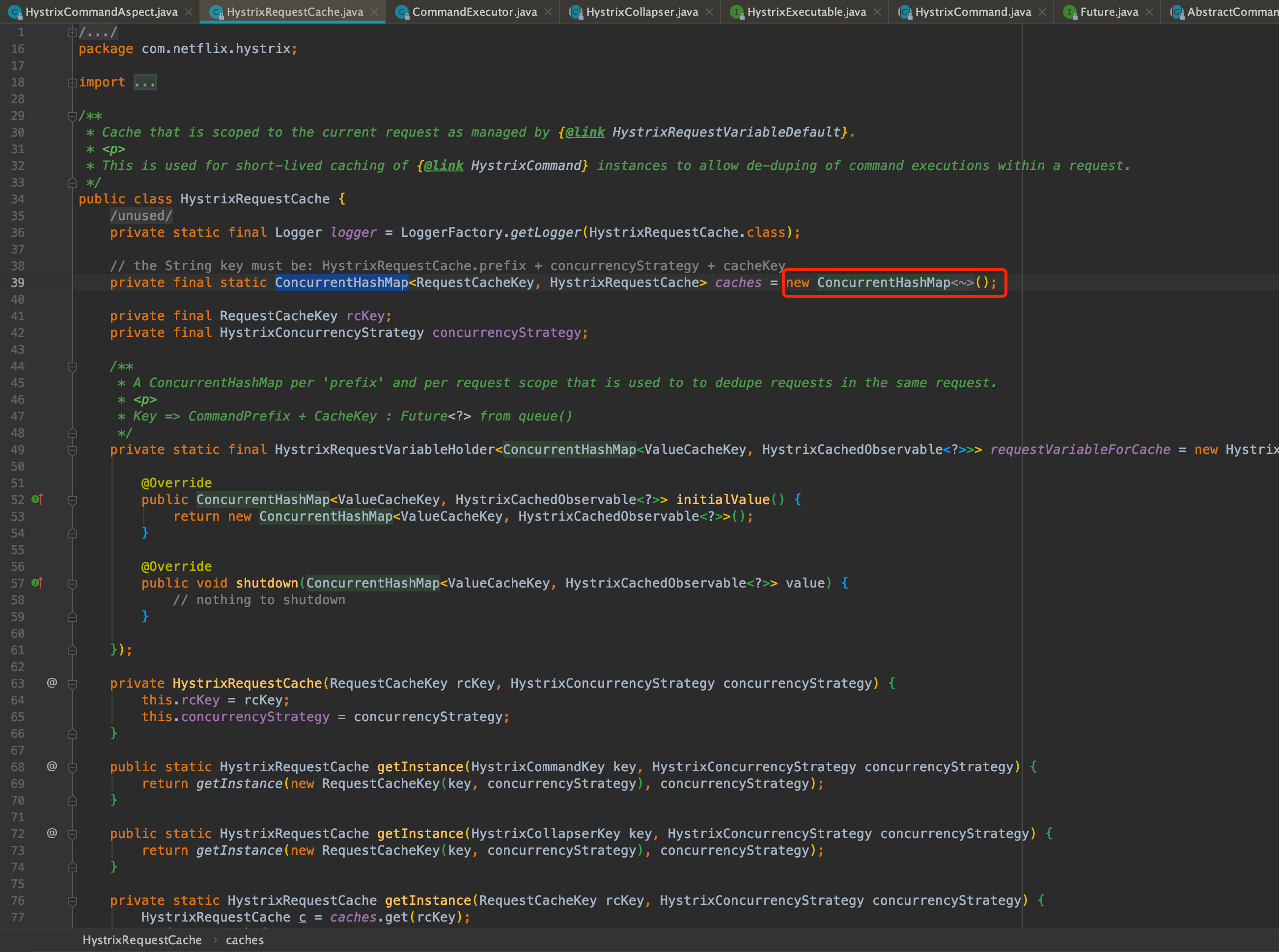The image size is (1279, 952).
Task: Collapse the class Javadoc comment block
Action: pyautogui.click(x=73, y=116)
